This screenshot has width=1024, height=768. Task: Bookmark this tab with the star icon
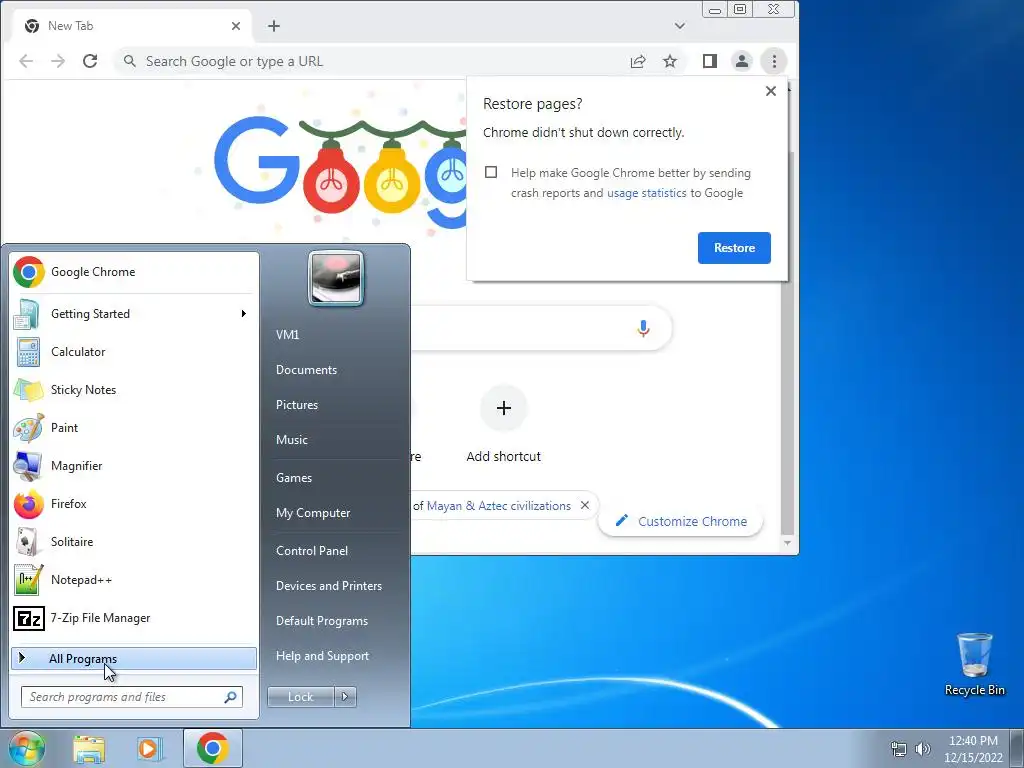pyautogui.click(x=670, y=61)
